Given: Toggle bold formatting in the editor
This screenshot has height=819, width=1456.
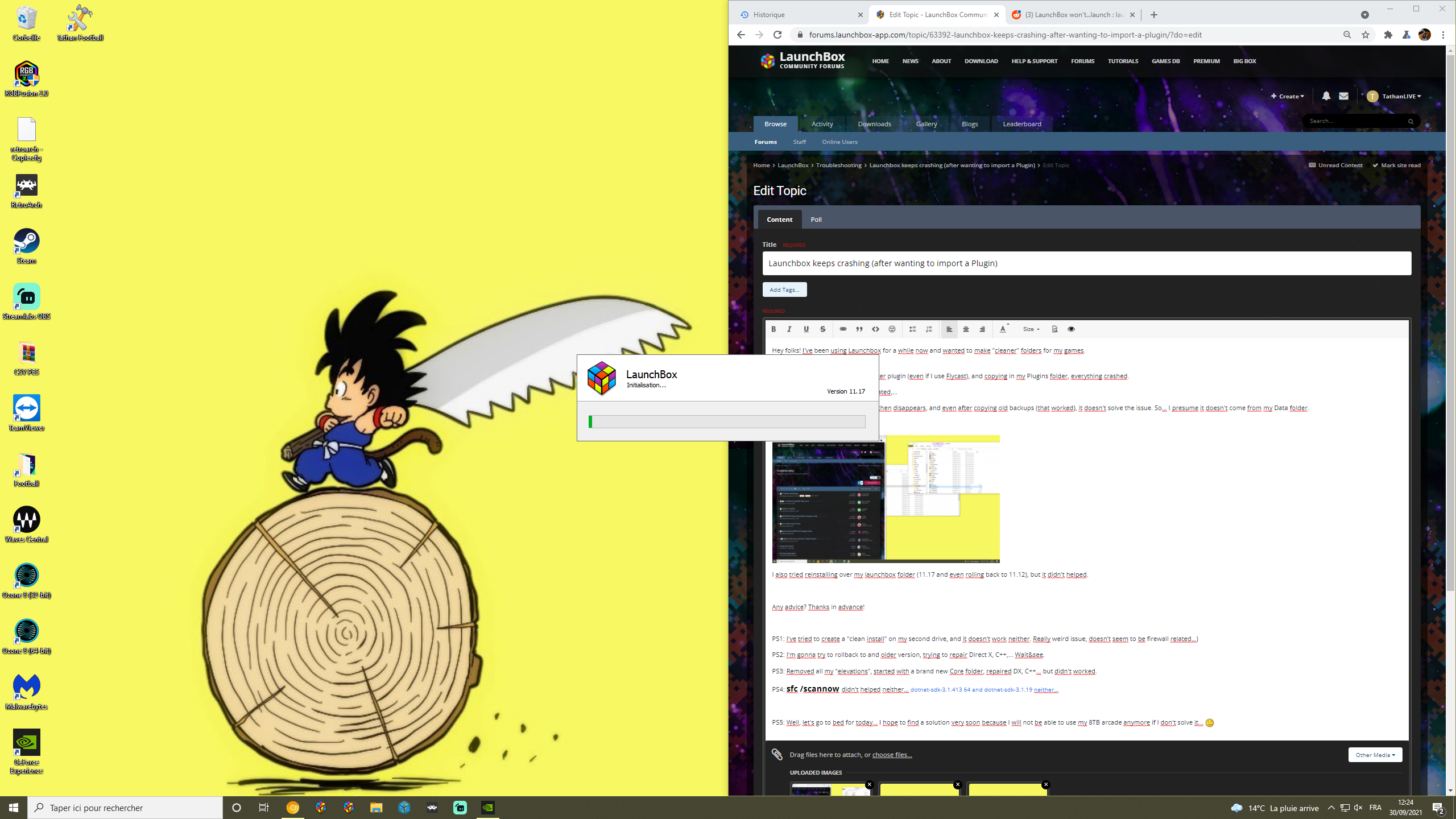Looking at the screenshot, I should 773,329.
